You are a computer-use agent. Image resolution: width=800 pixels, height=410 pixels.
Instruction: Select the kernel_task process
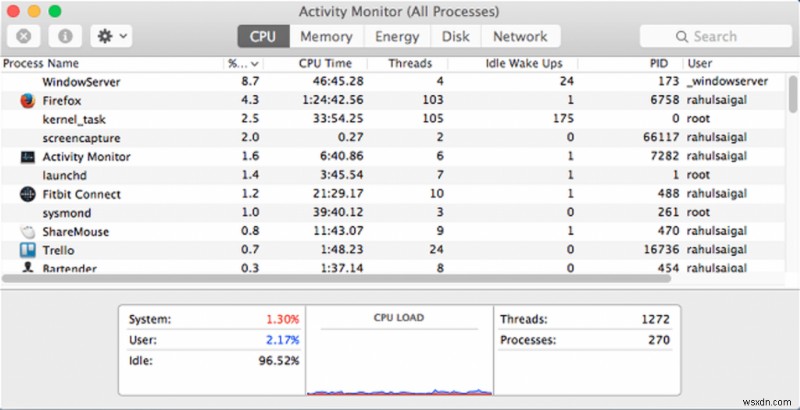point(74,119)
